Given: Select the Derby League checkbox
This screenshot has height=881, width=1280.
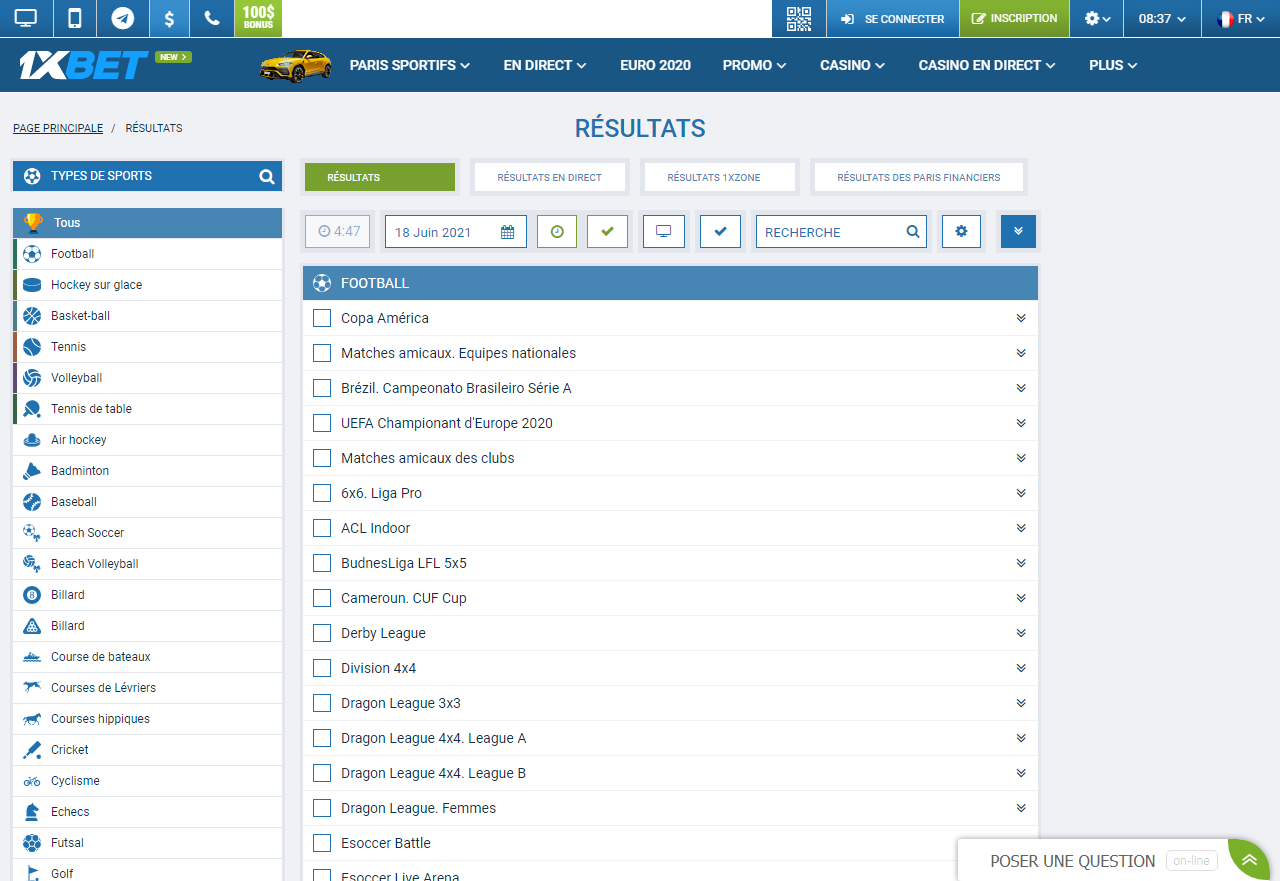Looking at the screenshot, I should click(322, 633).
